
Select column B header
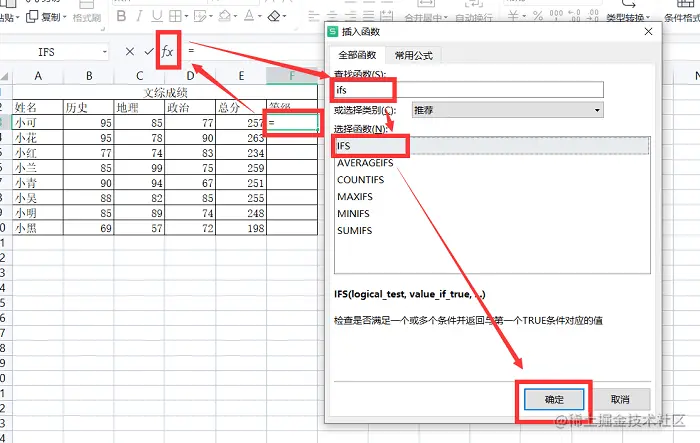pyautogui.click(x=89, y=76)
